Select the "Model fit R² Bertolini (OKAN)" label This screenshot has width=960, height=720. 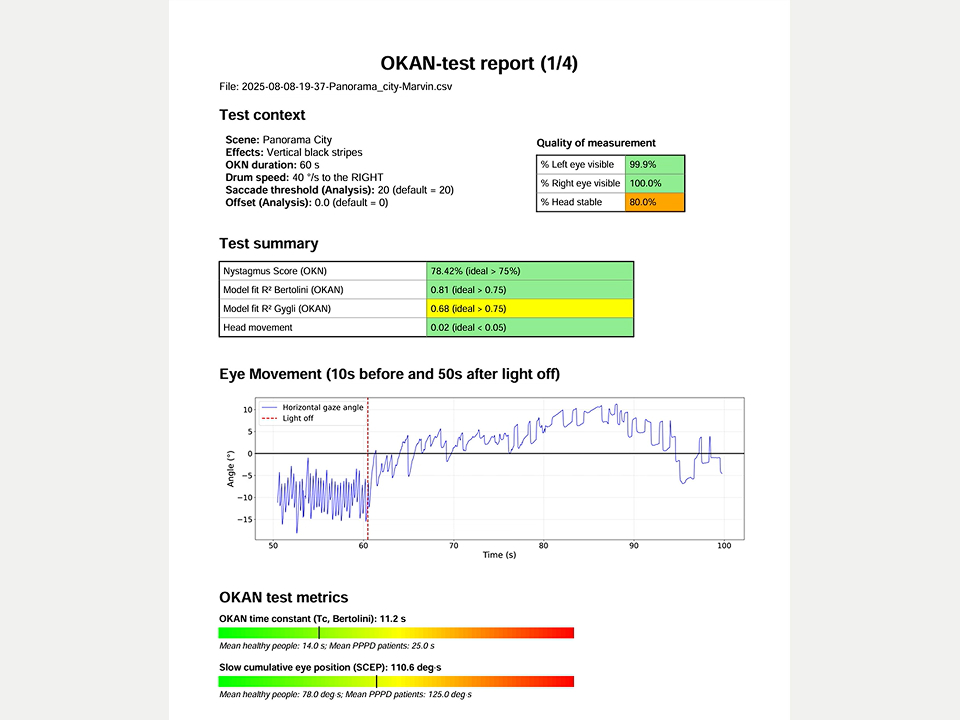[323, 290]
